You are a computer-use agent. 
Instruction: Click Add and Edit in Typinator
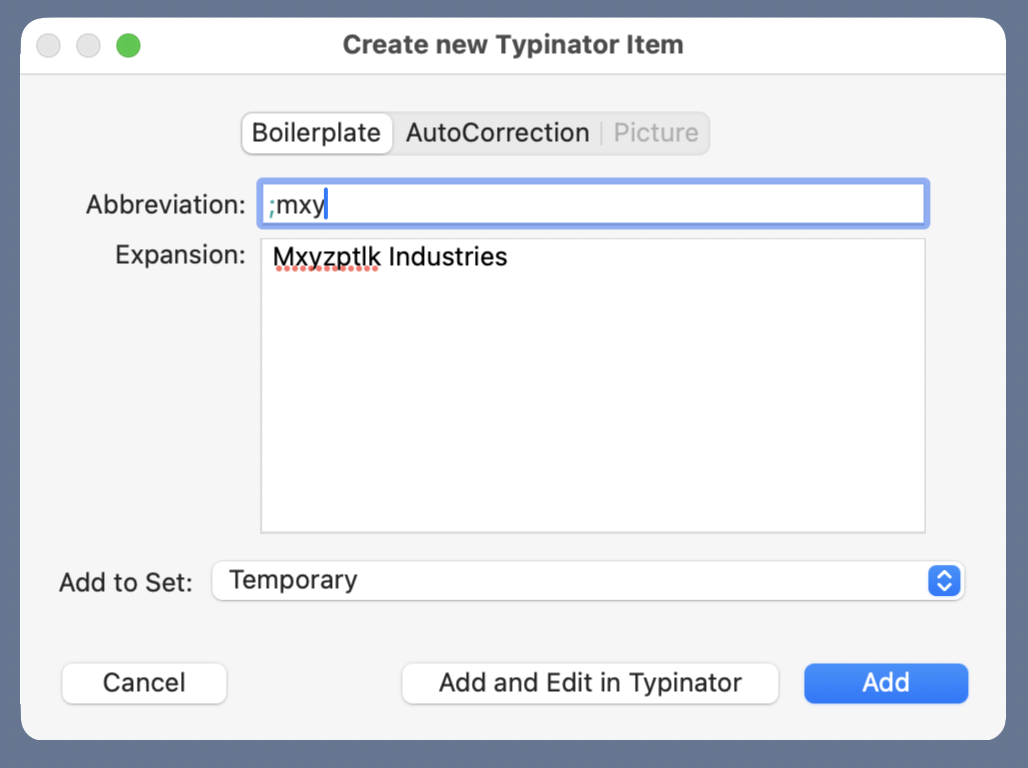pyautogui.click(x=590, y=683)
